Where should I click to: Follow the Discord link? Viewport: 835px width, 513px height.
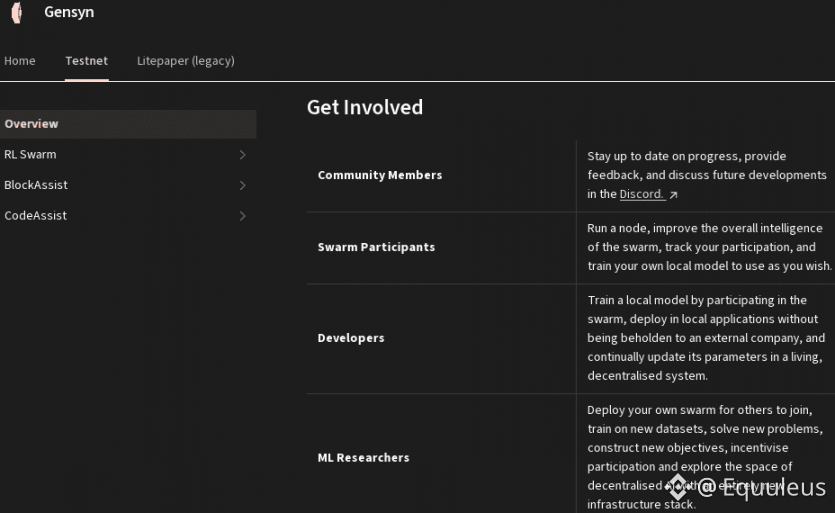click(641, 194)
